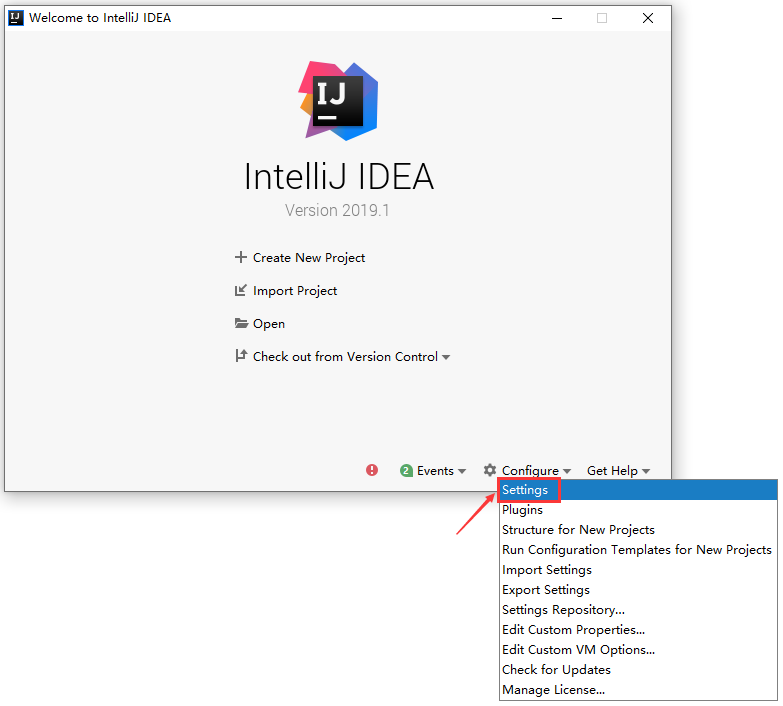Choose Structure for New Projects

[640, 531]
